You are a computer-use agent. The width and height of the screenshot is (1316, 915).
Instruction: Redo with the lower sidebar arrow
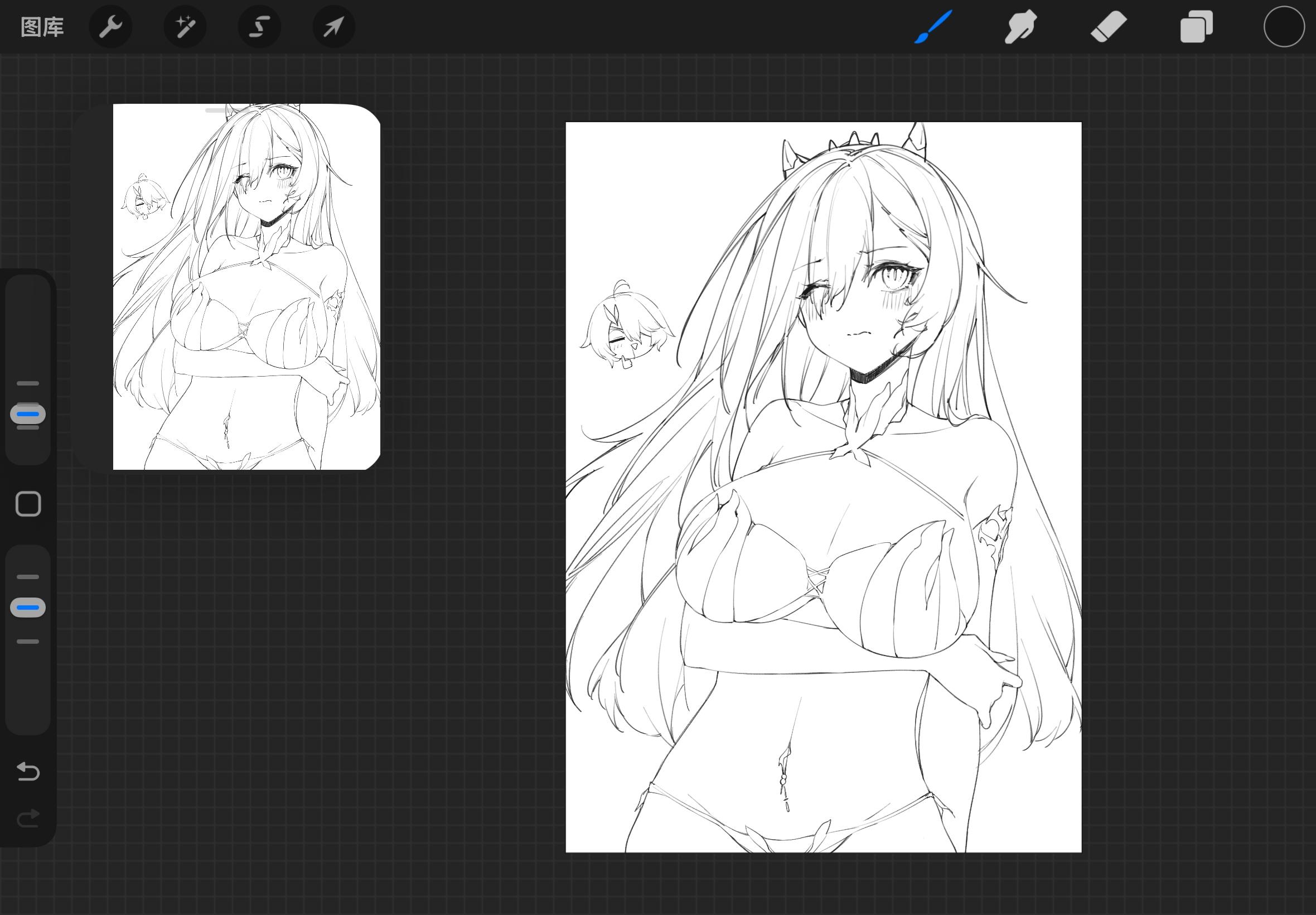[x=28, y=818]
